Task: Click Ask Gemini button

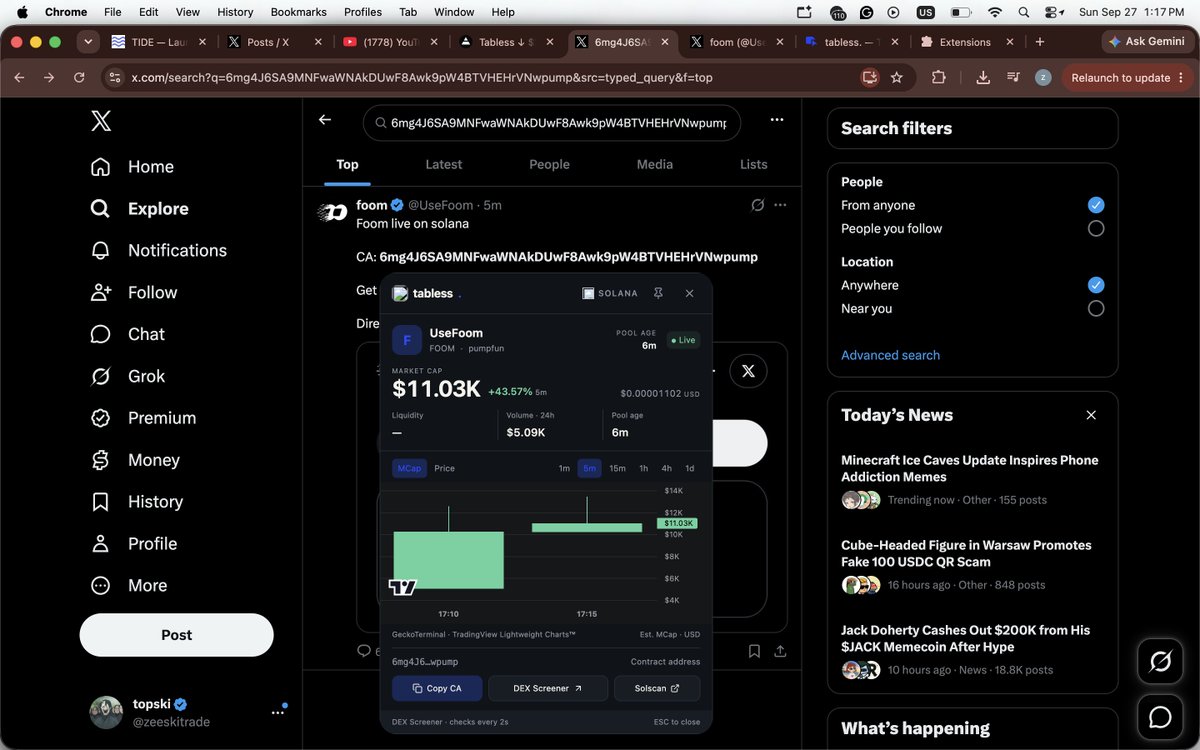Action: [x=1146, y=41]
